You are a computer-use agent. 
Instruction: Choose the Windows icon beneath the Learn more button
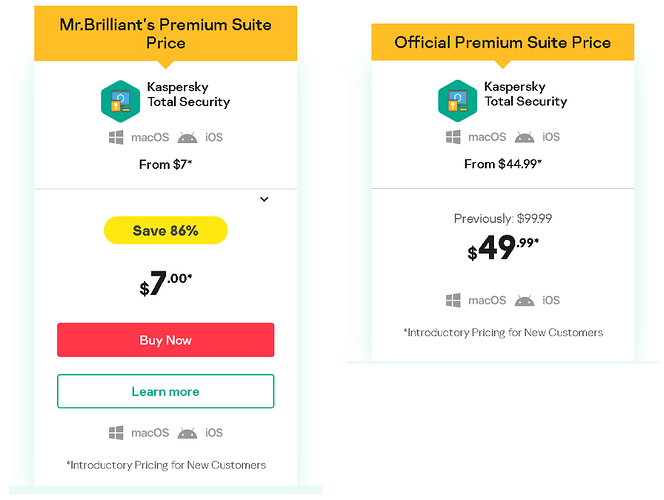[x=116, y=433]
